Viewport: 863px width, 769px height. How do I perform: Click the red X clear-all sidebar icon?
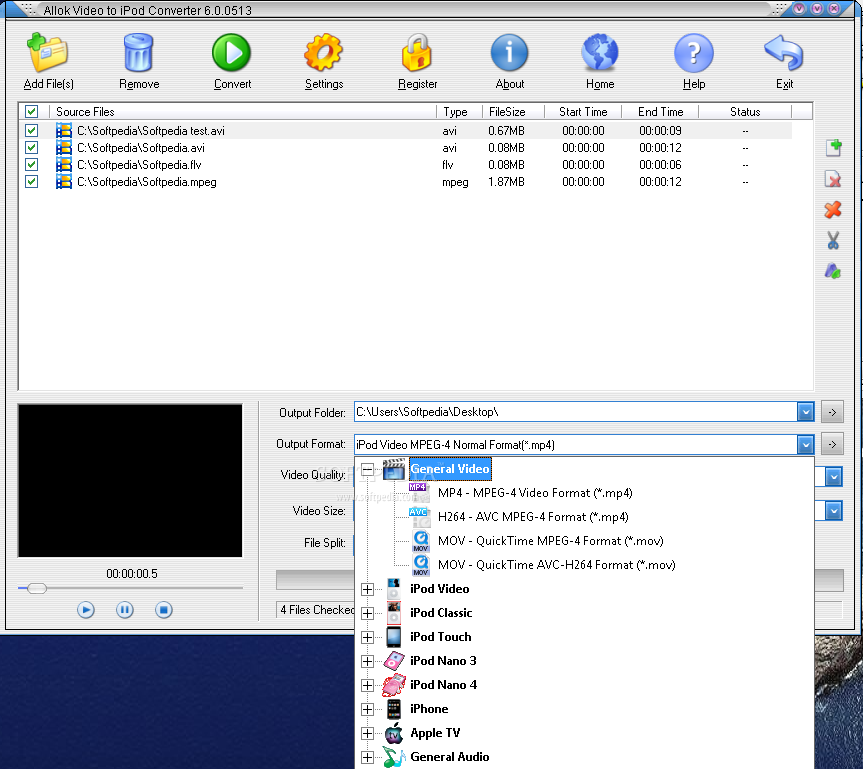[833, 210]
